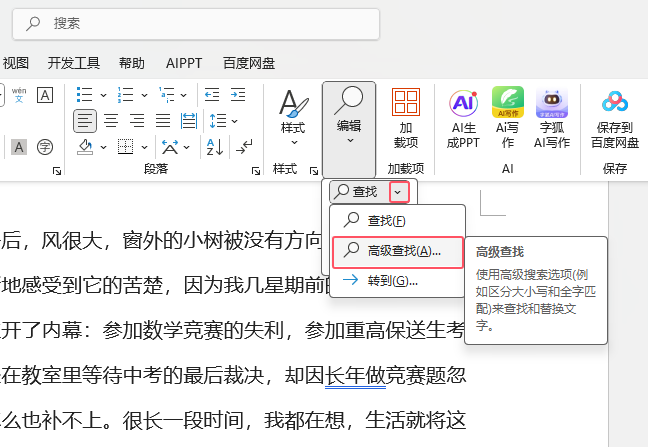Click the search box at top

(x=196, y=24)
